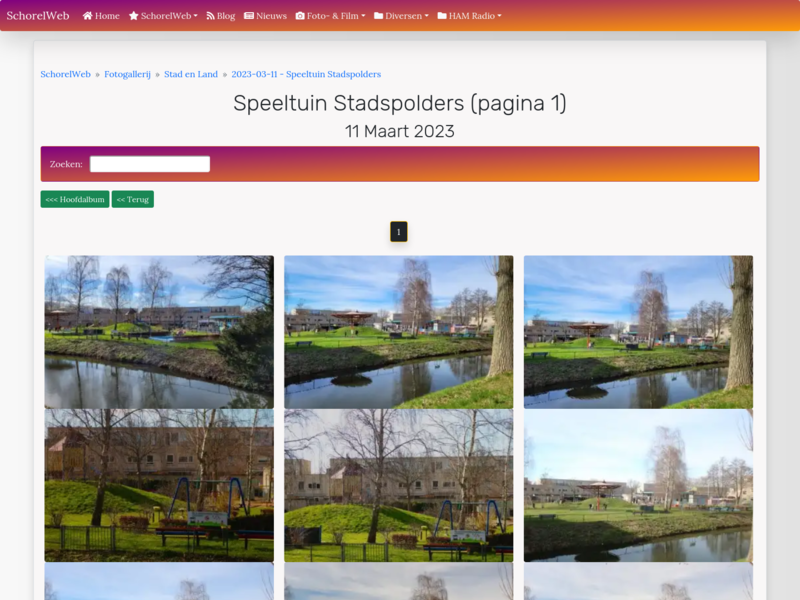Expand the SchorelWeb dropdown caret
Screen dimensions: 800x600
point(195,16)
